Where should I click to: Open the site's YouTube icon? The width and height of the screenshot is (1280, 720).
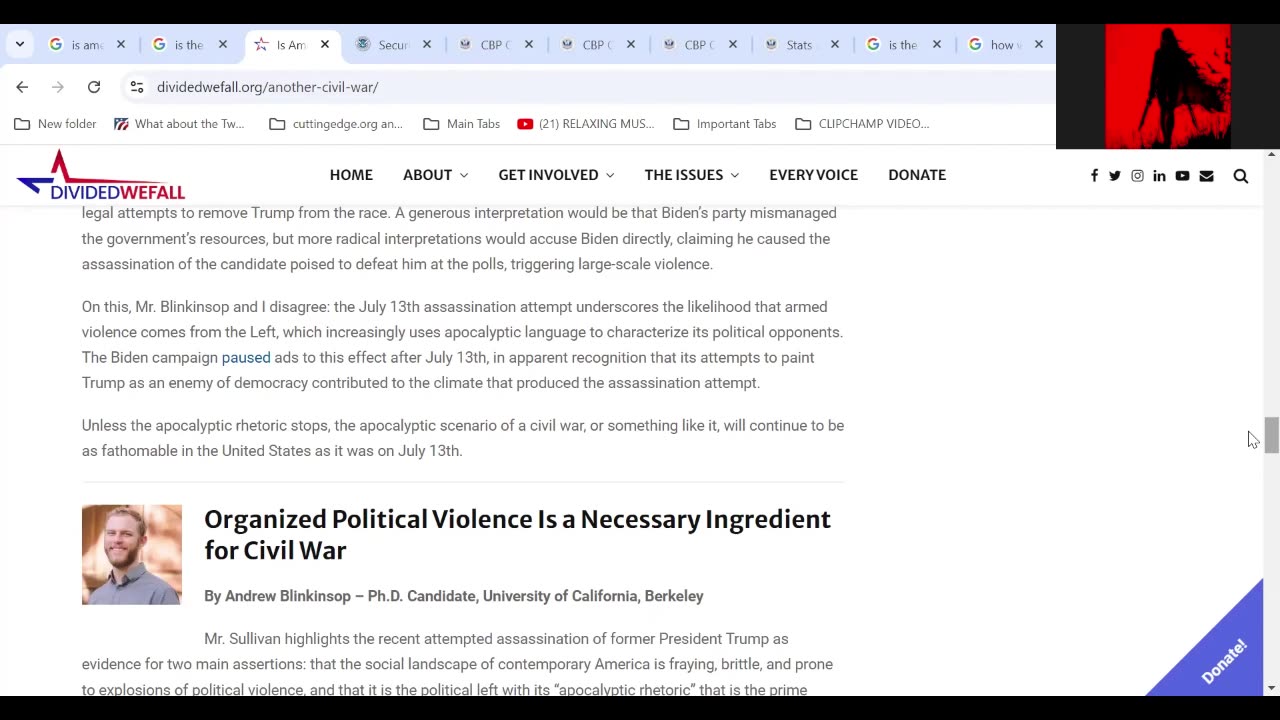point(1182,176)
